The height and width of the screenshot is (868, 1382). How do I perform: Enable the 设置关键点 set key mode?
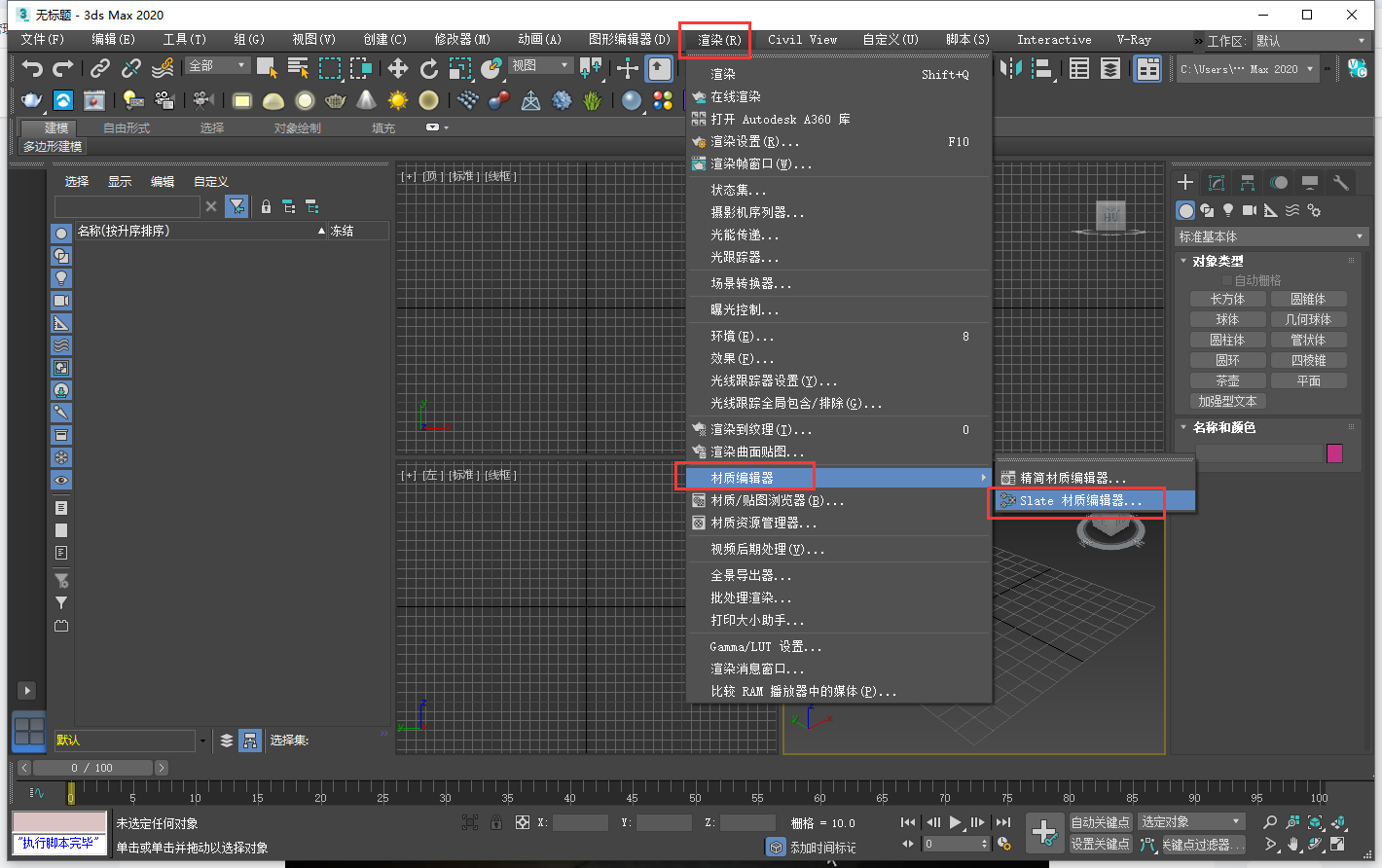pyautogui.click(x=1101, y=843)
